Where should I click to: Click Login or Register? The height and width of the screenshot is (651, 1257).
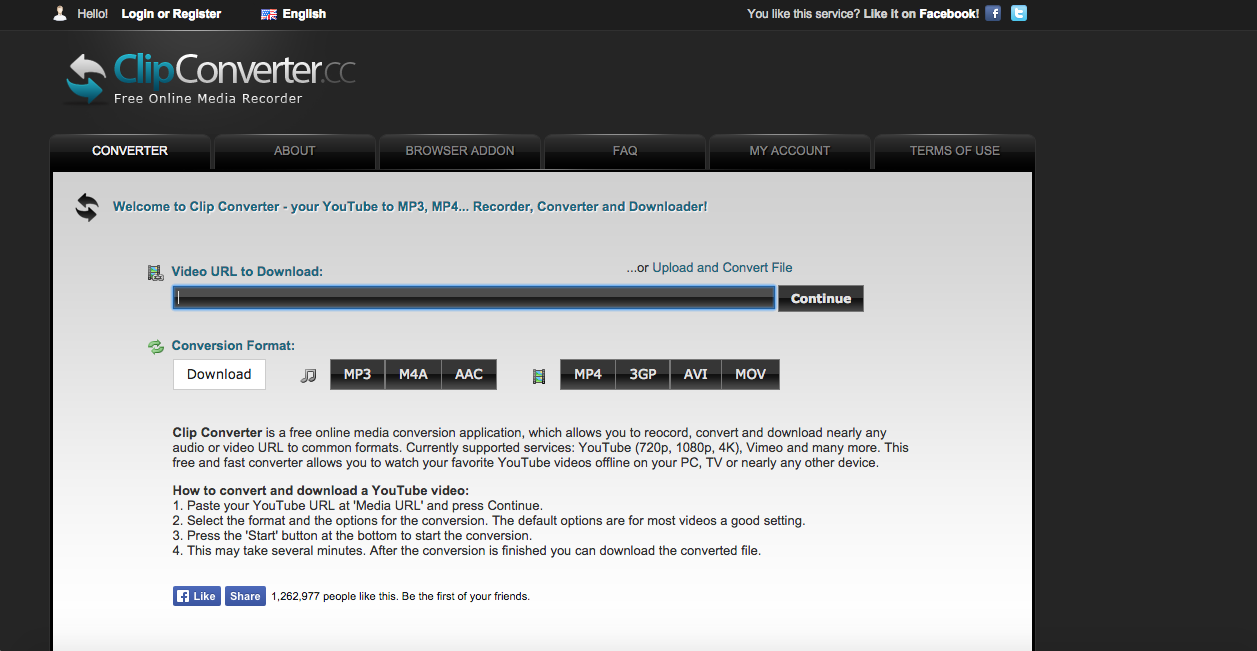click(x=171, y=13)
